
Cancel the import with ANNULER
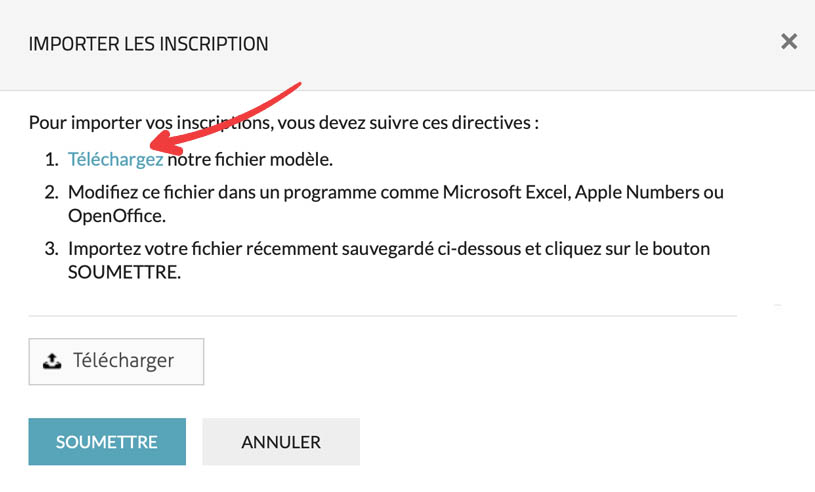click(281, 442)
